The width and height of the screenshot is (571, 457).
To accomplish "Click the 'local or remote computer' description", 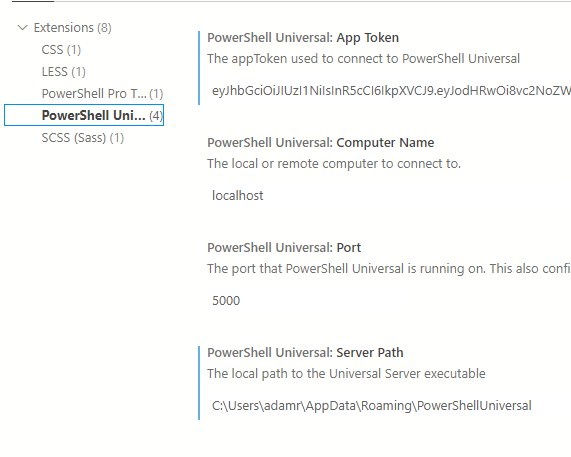I will pyautogui.click(x=334, y=164).
